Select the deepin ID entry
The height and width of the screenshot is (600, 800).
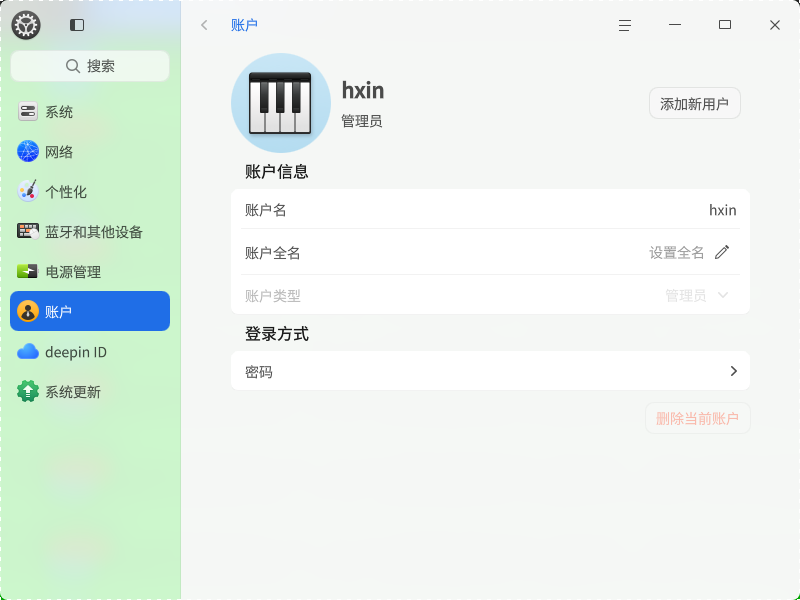pos(90,352)
